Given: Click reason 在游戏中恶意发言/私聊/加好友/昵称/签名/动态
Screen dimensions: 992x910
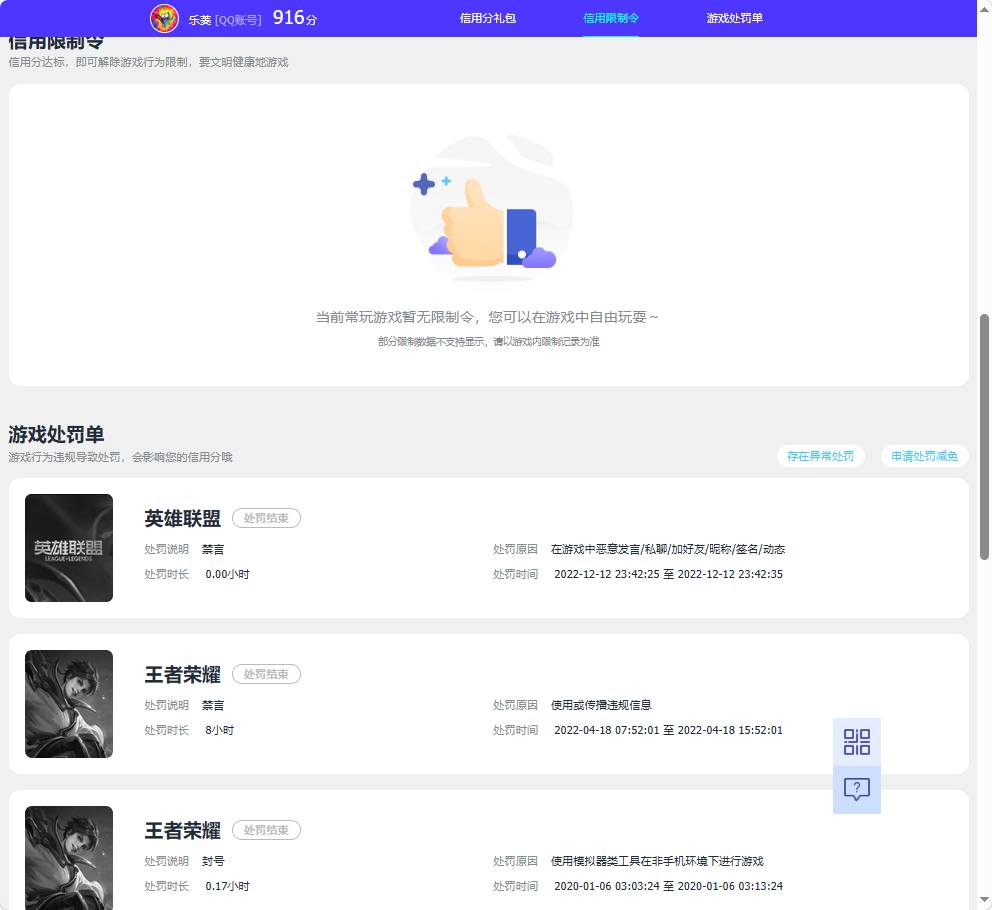Looking at the screenshot, I should pos(667,549).
